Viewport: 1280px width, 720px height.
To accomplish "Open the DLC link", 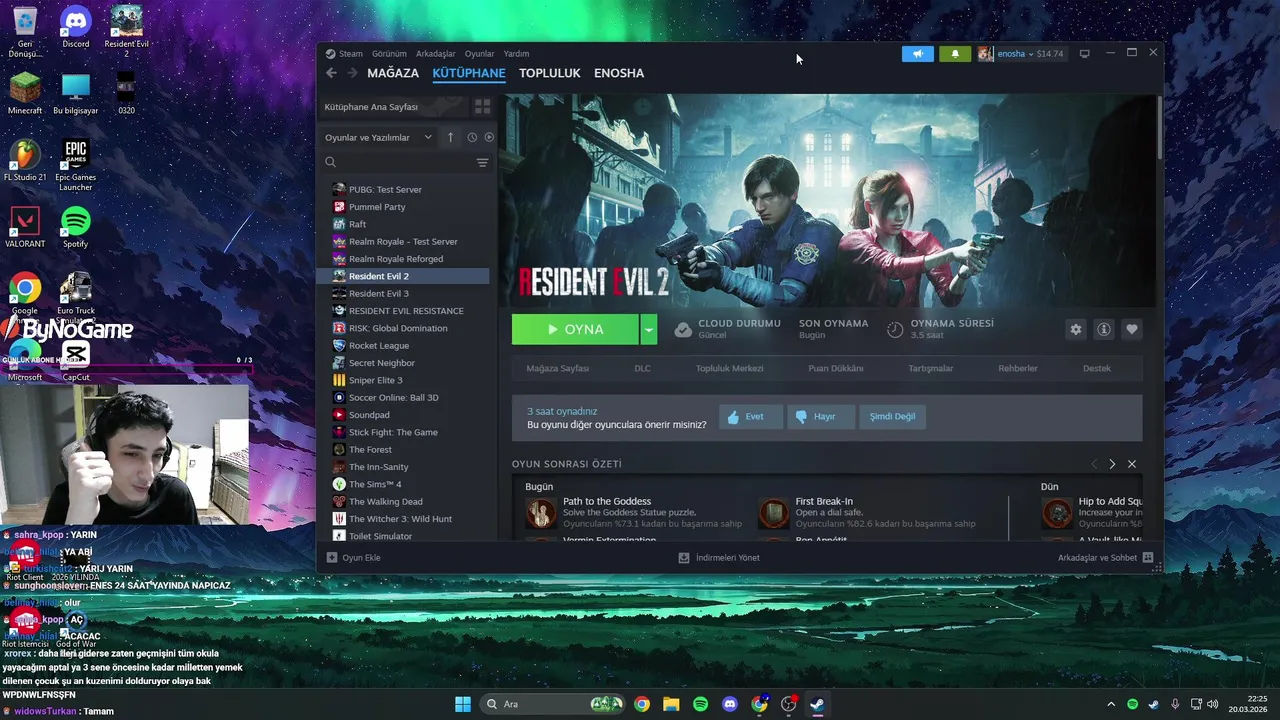I will point(642,368).
